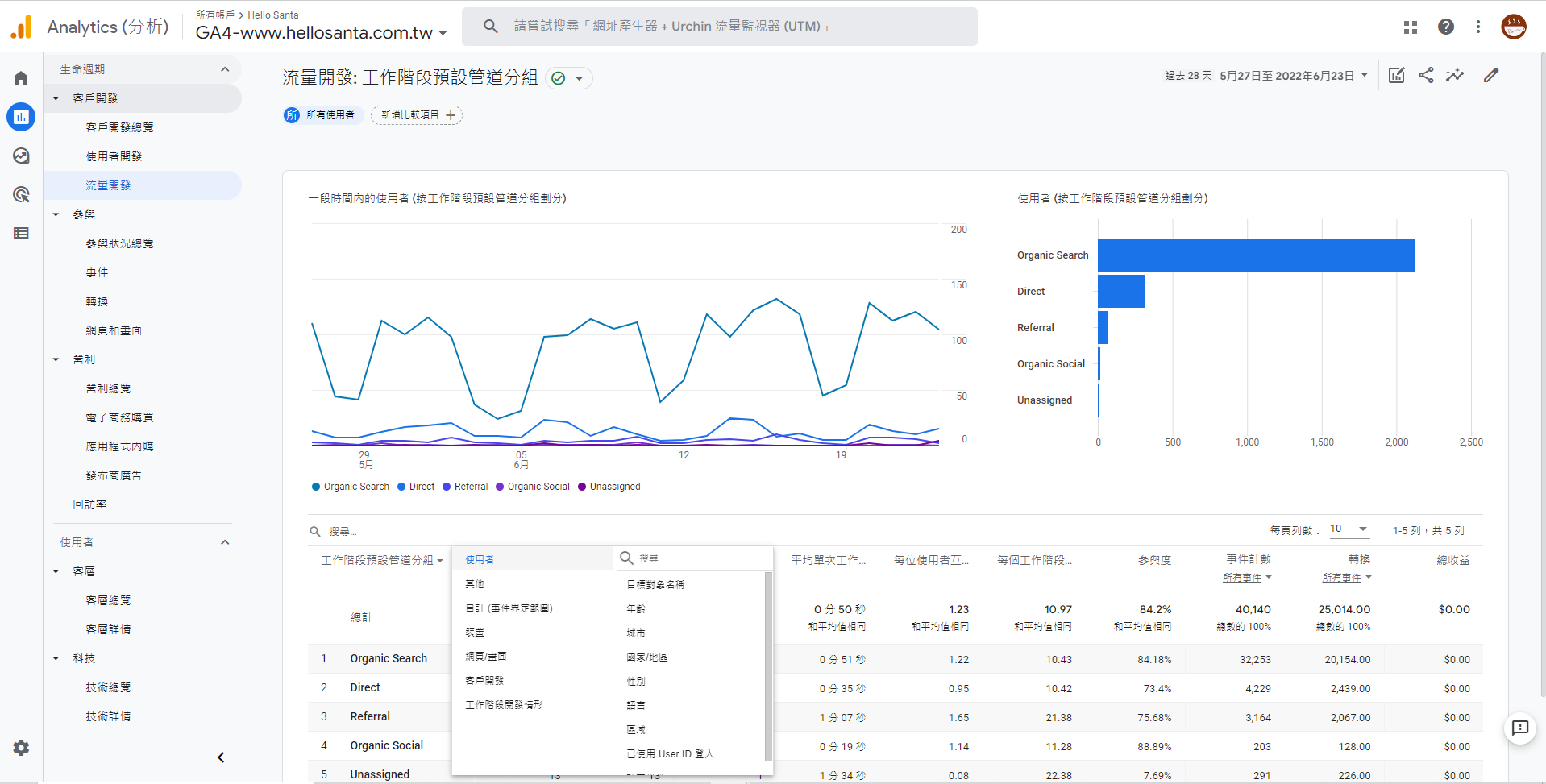Click the Unassigned legend color dot
1546x784 pixels.
582,487
